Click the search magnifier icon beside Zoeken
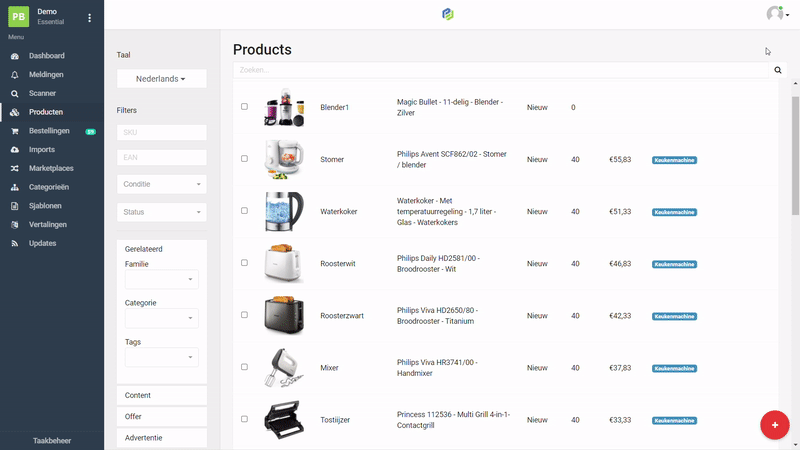 click(778, 71)
